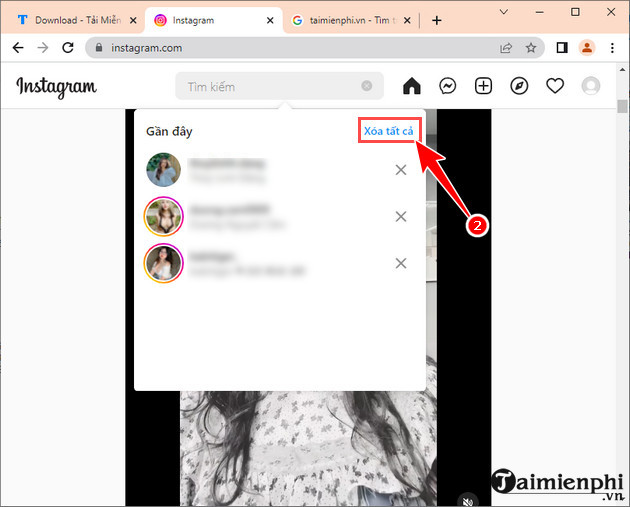Go to Instagram home feed icon

412,86
